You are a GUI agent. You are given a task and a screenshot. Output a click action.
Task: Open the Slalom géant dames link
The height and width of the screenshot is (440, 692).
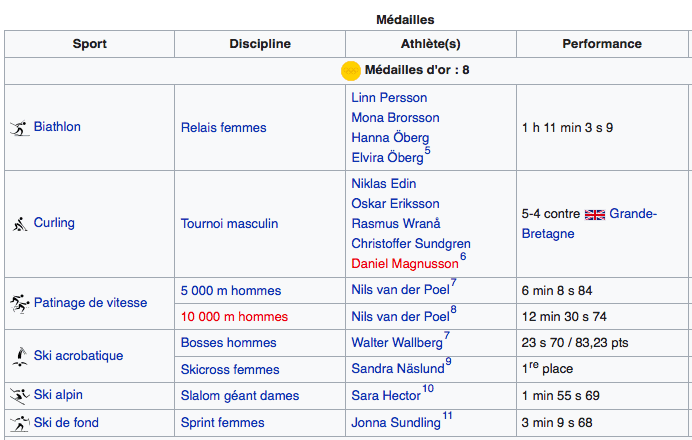coord(239,396)
